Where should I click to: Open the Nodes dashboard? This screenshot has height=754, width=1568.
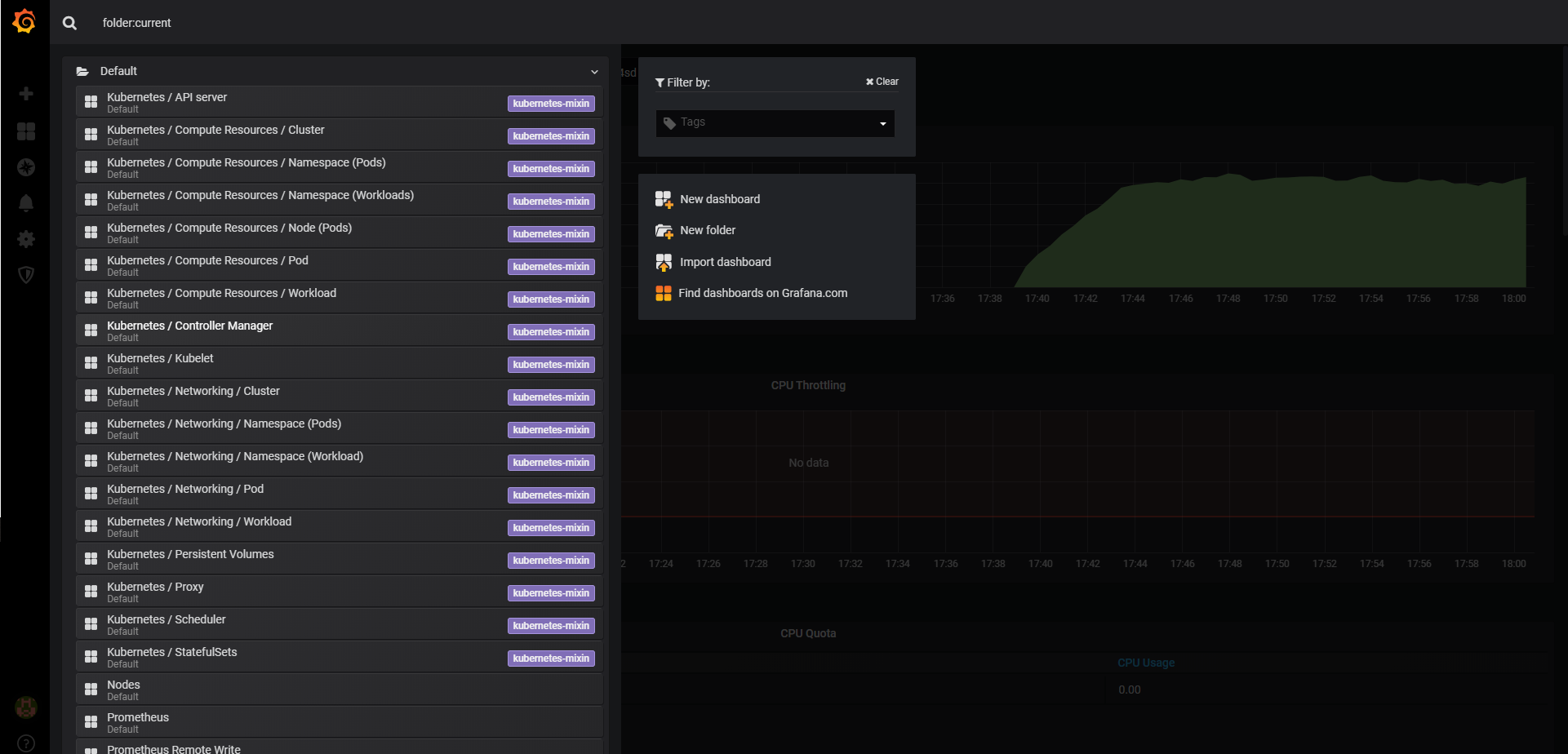coord(340,690)
